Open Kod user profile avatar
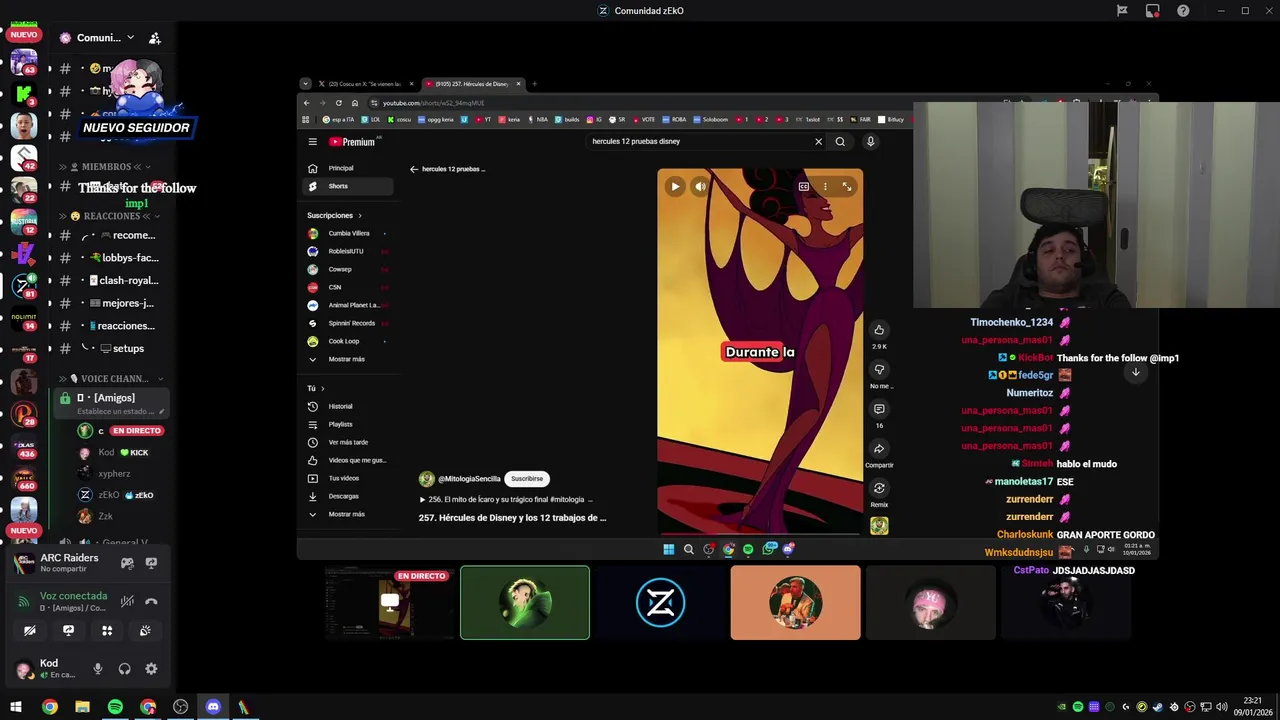 pyautogui.click(x=24, y=669)
